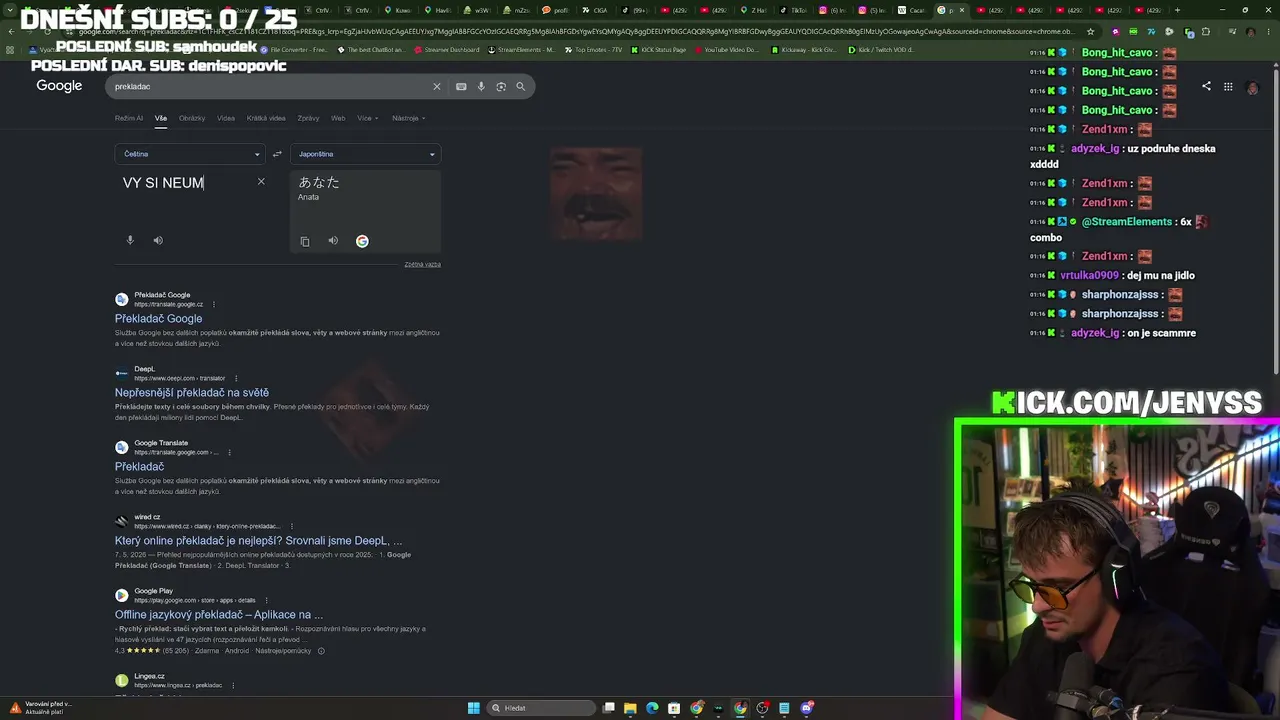
Task: Open wired.cz překladač comparison article
Action: point(258,541)
